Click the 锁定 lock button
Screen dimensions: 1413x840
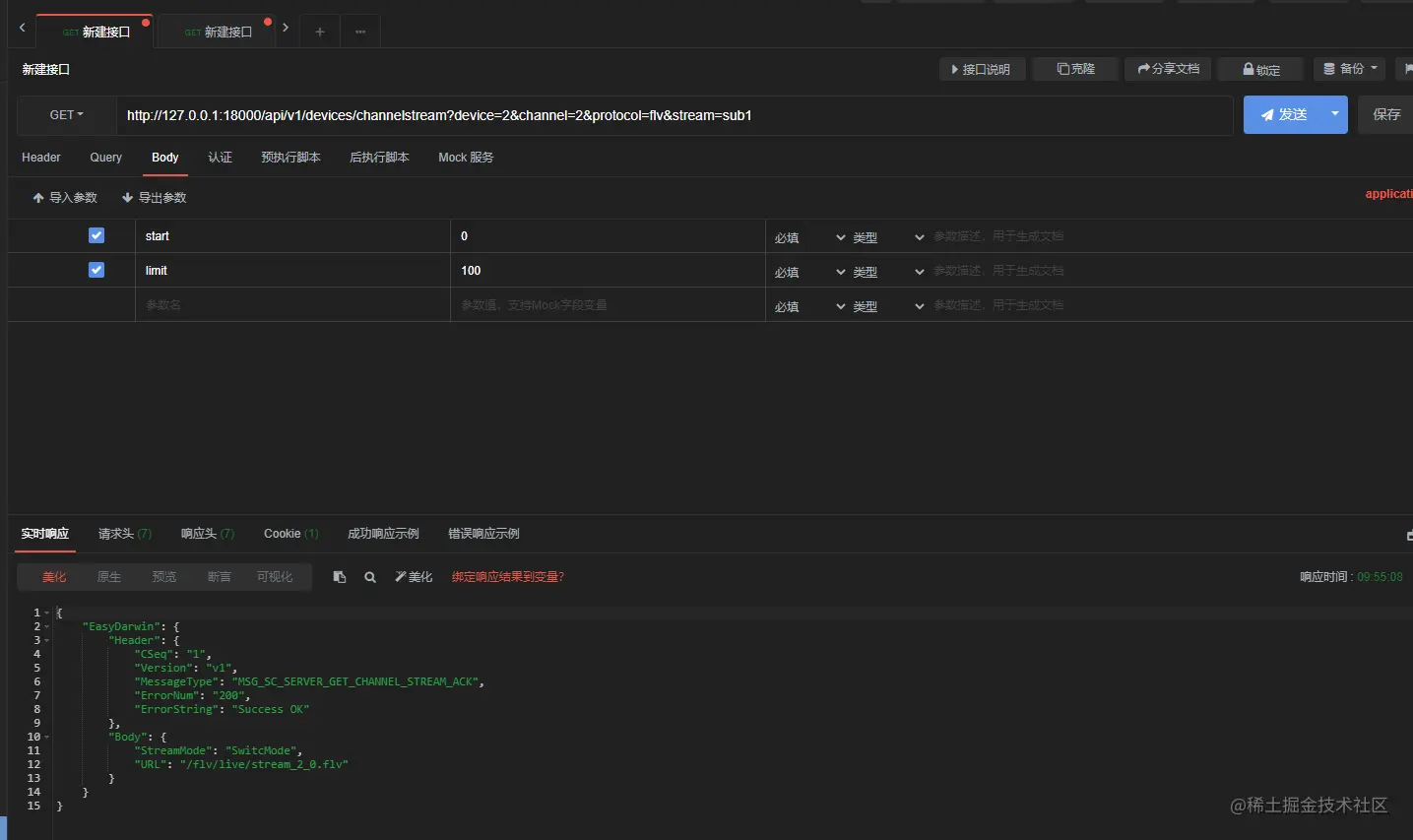pyautogui.click(x=1261, y=69)
